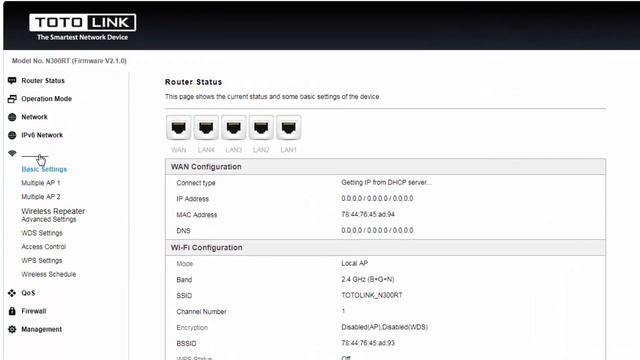Click the WAN port icon
This screenshot has width=640, height=360.
click(178, 128)
